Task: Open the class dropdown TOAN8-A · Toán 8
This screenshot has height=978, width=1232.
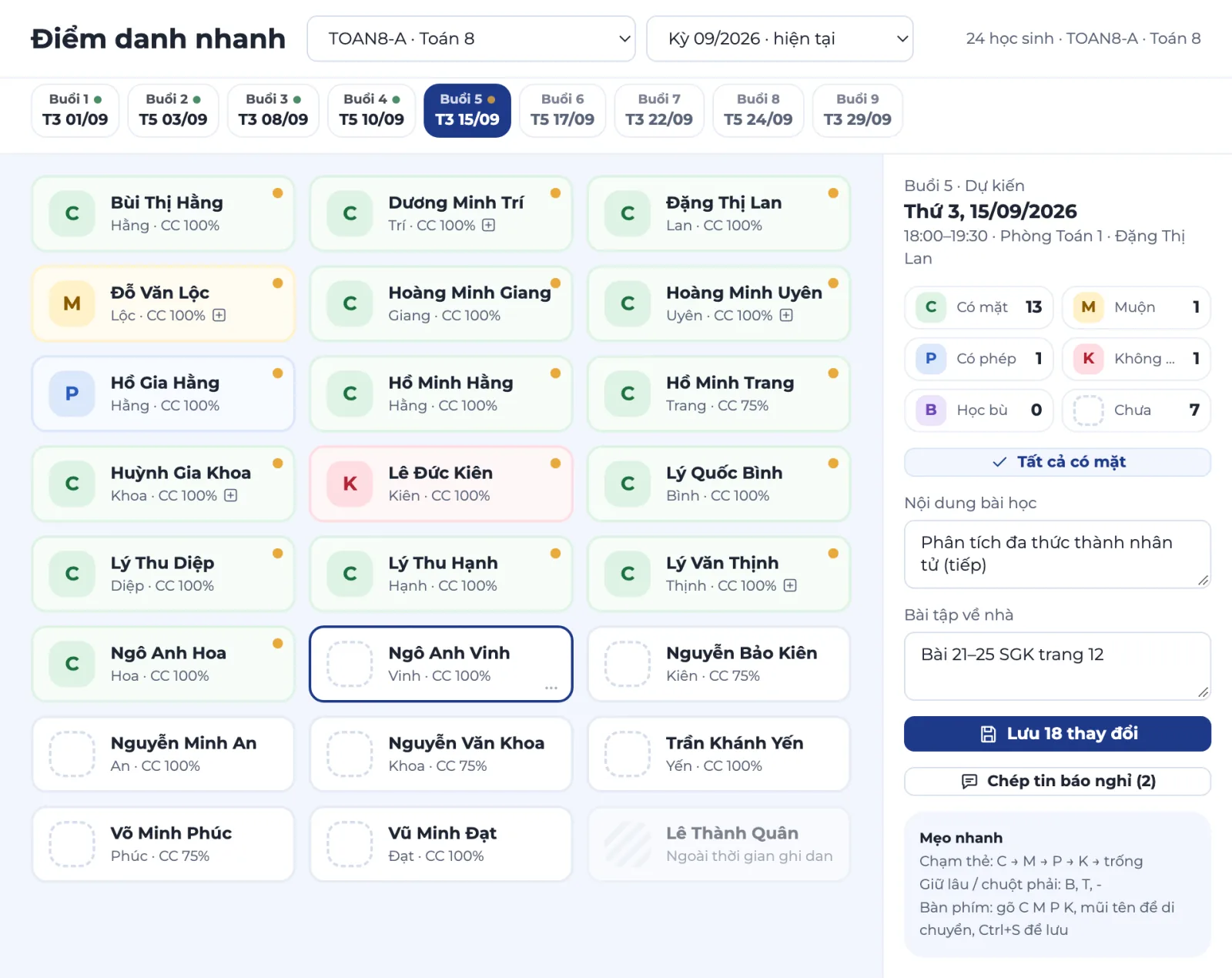Action: [471, 39]
